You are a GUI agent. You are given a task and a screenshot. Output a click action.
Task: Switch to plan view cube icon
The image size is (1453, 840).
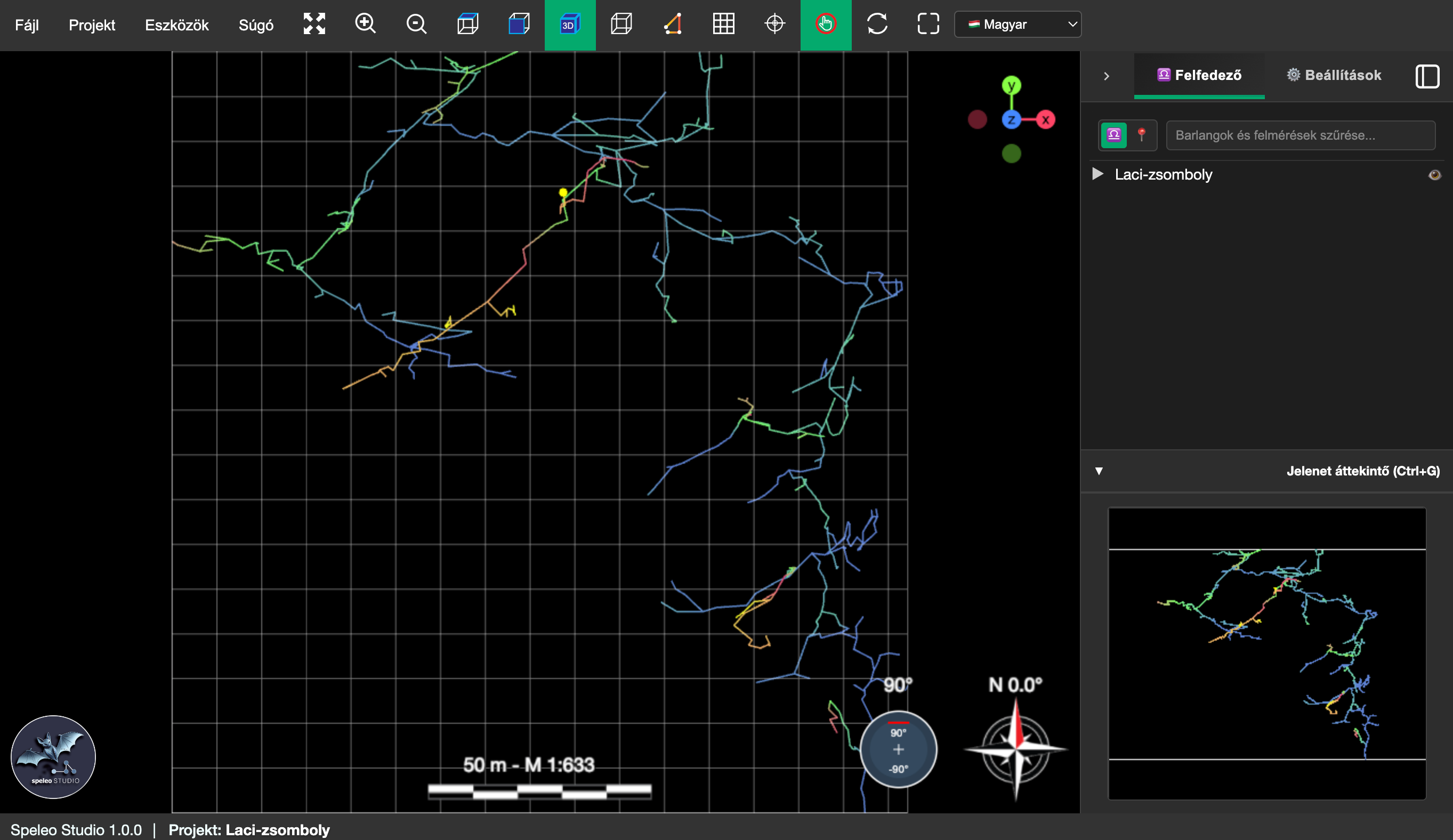467,24
